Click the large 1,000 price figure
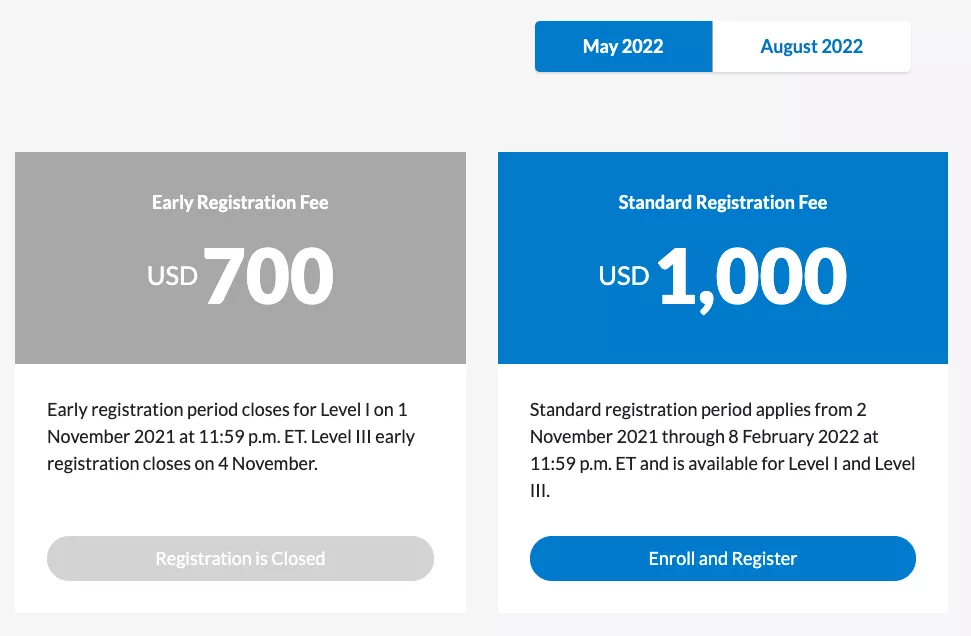The height and width of the screenshot is (636, 971). 752,276
